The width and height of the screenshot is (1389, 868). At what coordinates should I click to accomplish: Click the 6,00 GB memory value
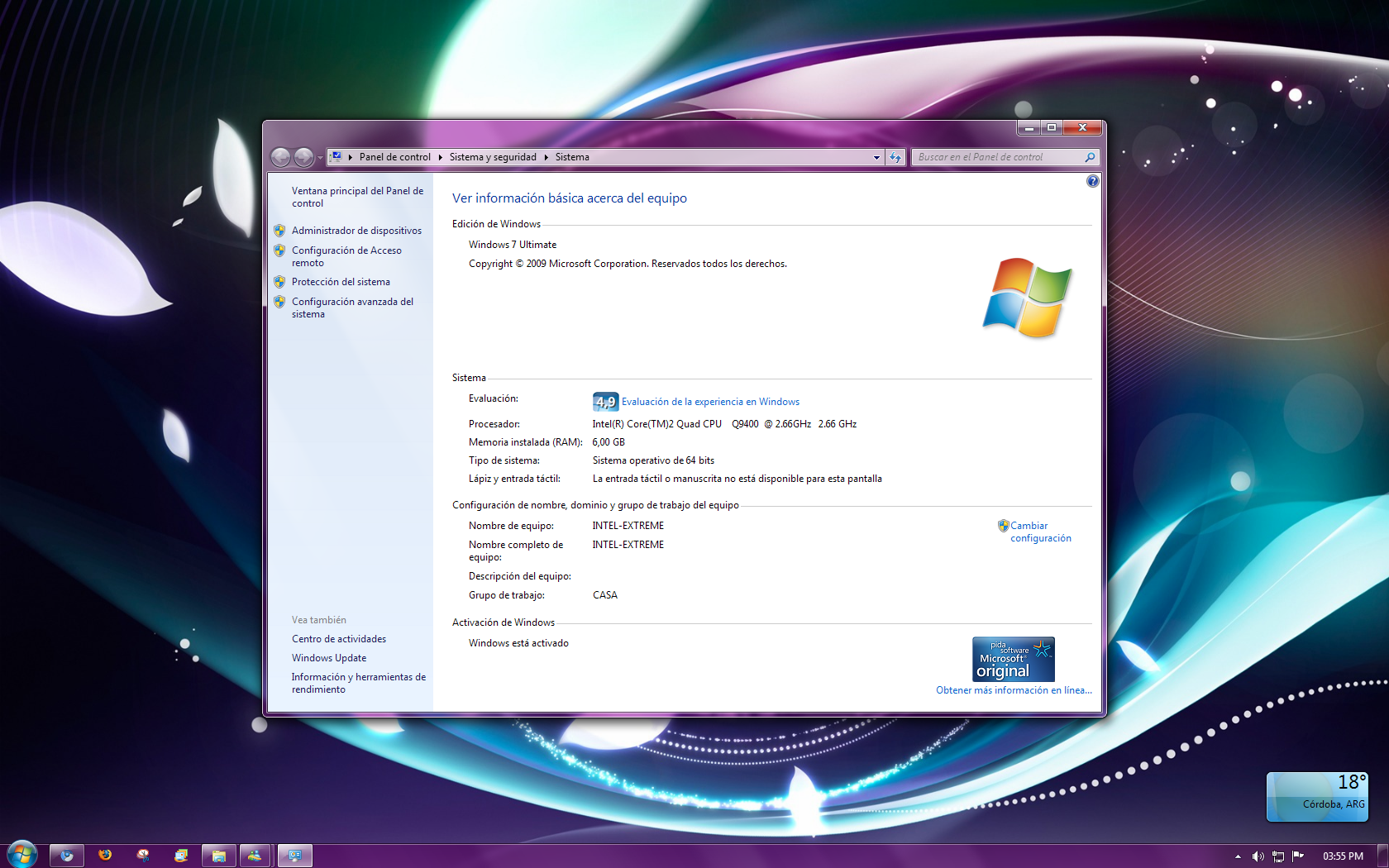(x=609, y=442)
